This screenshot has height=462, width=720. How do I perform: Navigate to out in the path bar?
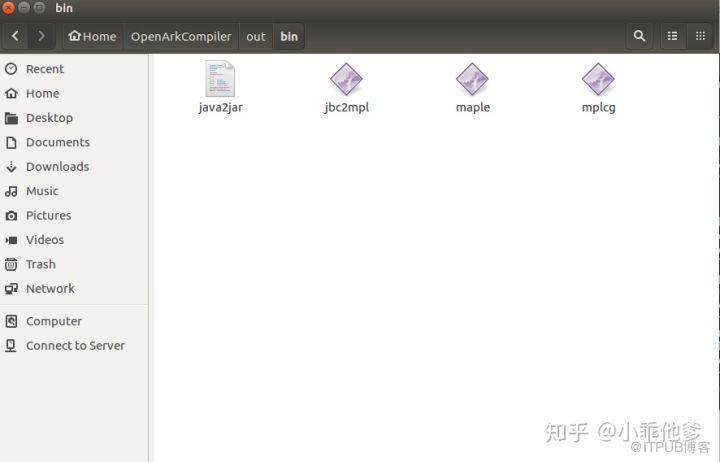(x=256, y=36)
